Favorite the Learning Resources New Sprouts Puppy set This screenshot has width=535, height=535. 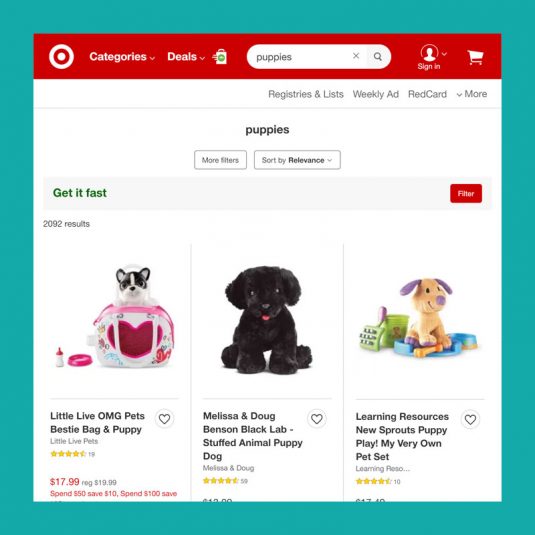click(470, 419)
